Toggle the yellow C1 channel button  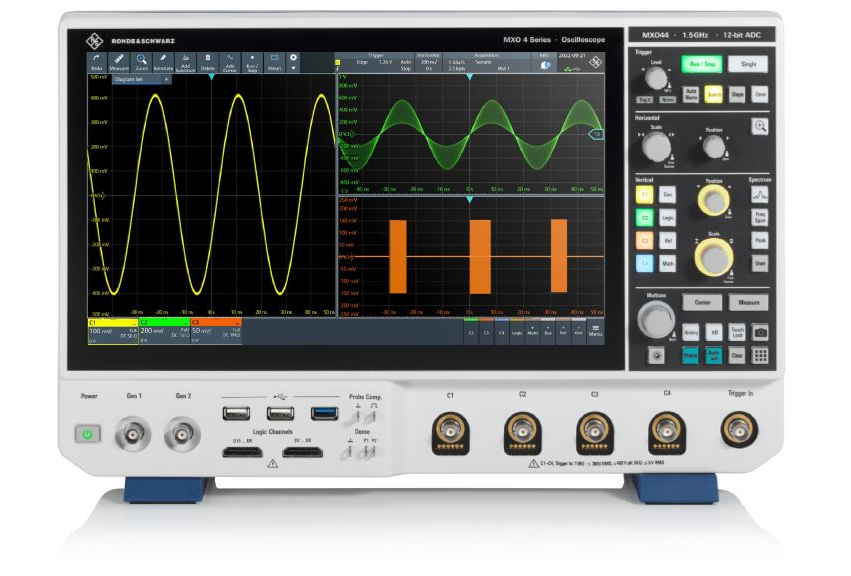[x=645, y=195]
